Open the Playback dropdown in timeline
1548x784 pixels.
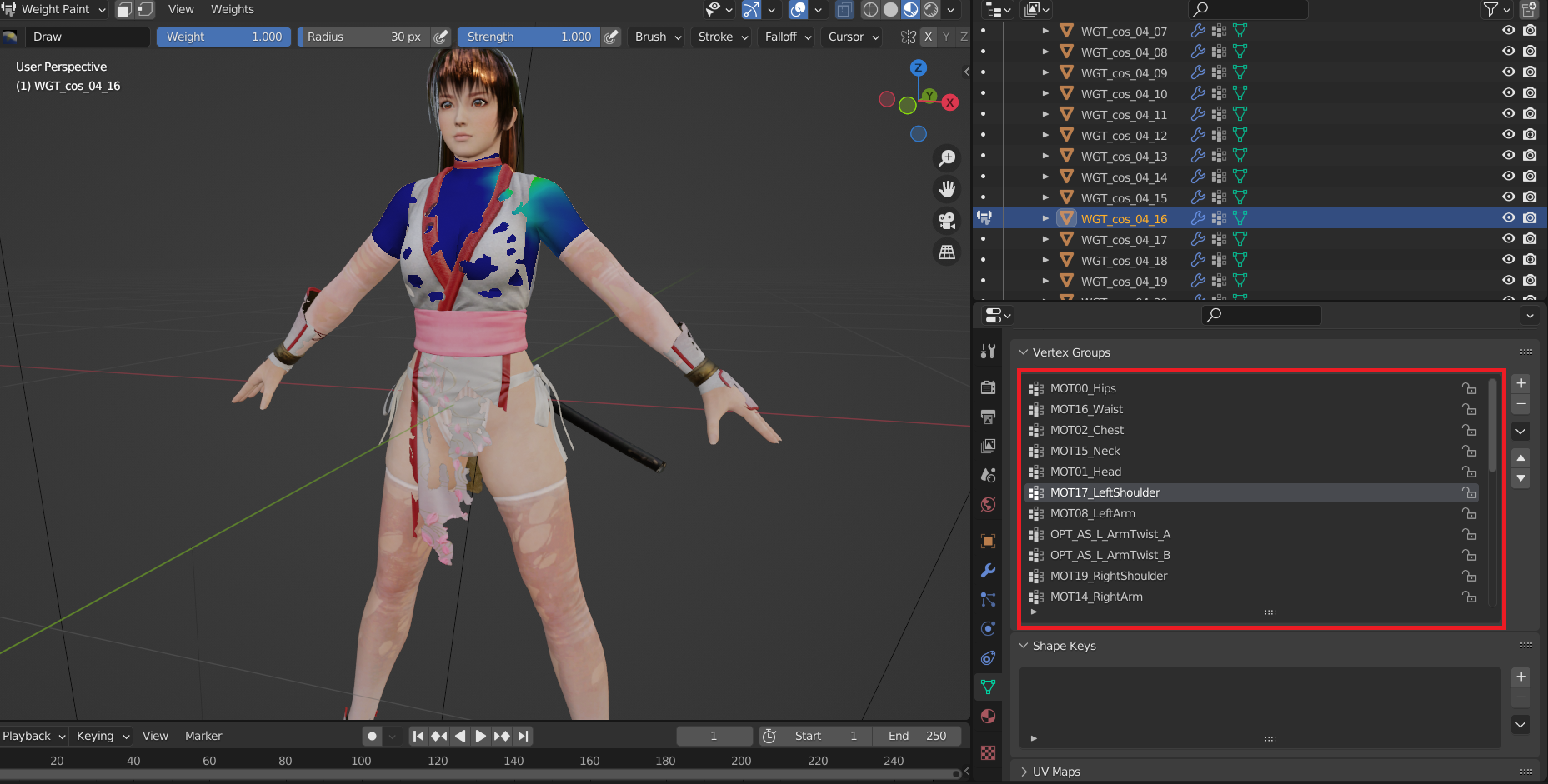[34, 736]
